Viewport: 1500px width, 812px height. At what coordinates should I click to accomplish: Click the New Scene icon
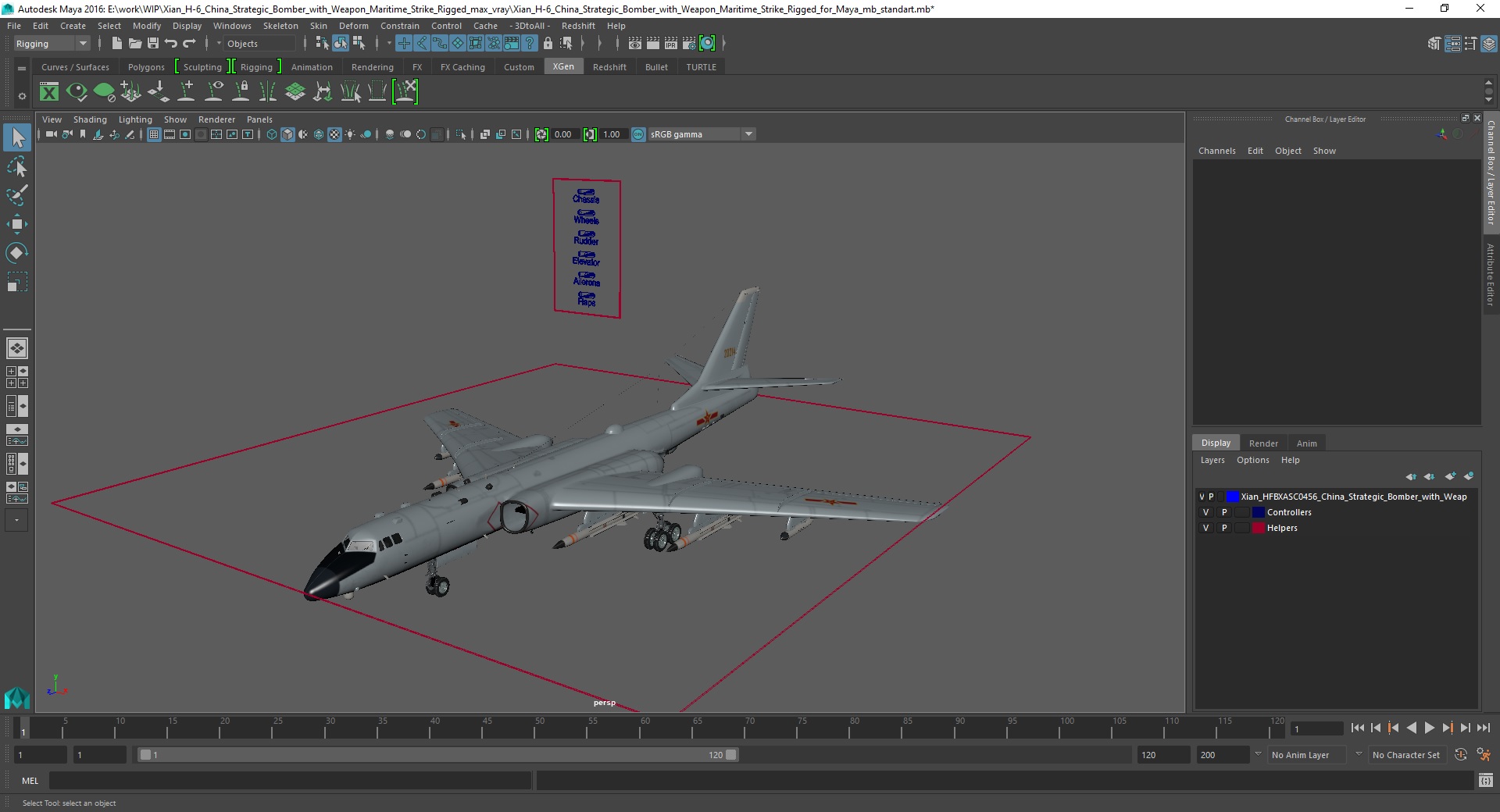tap(116, 44)
